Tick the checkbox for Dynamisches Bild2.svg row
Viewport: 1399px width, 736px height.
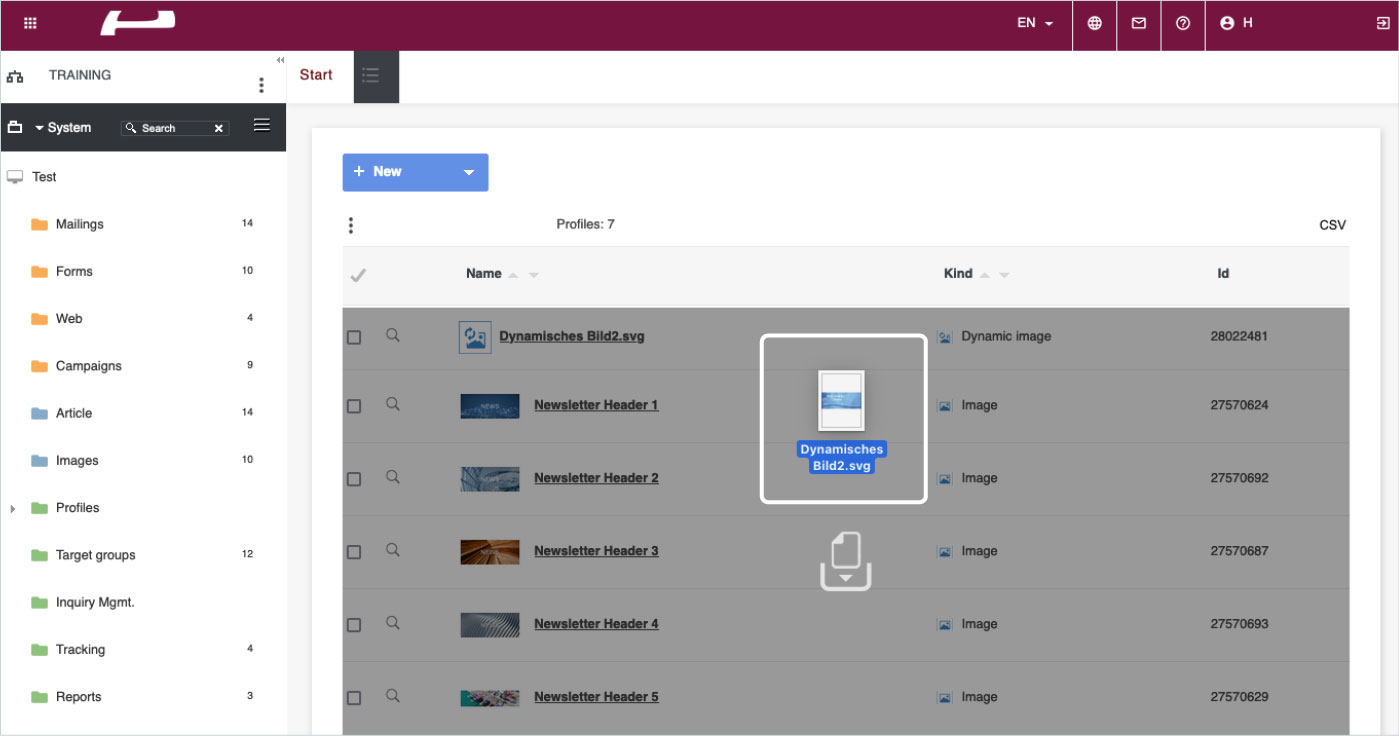(x=354, y=338)
